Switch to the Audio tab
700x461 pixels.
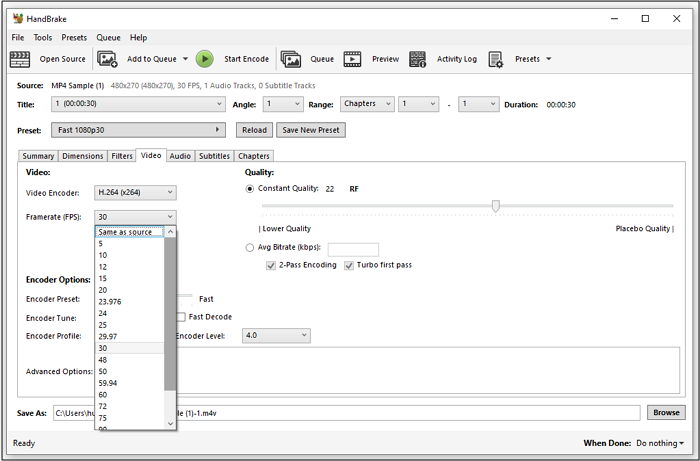point(180,156)
